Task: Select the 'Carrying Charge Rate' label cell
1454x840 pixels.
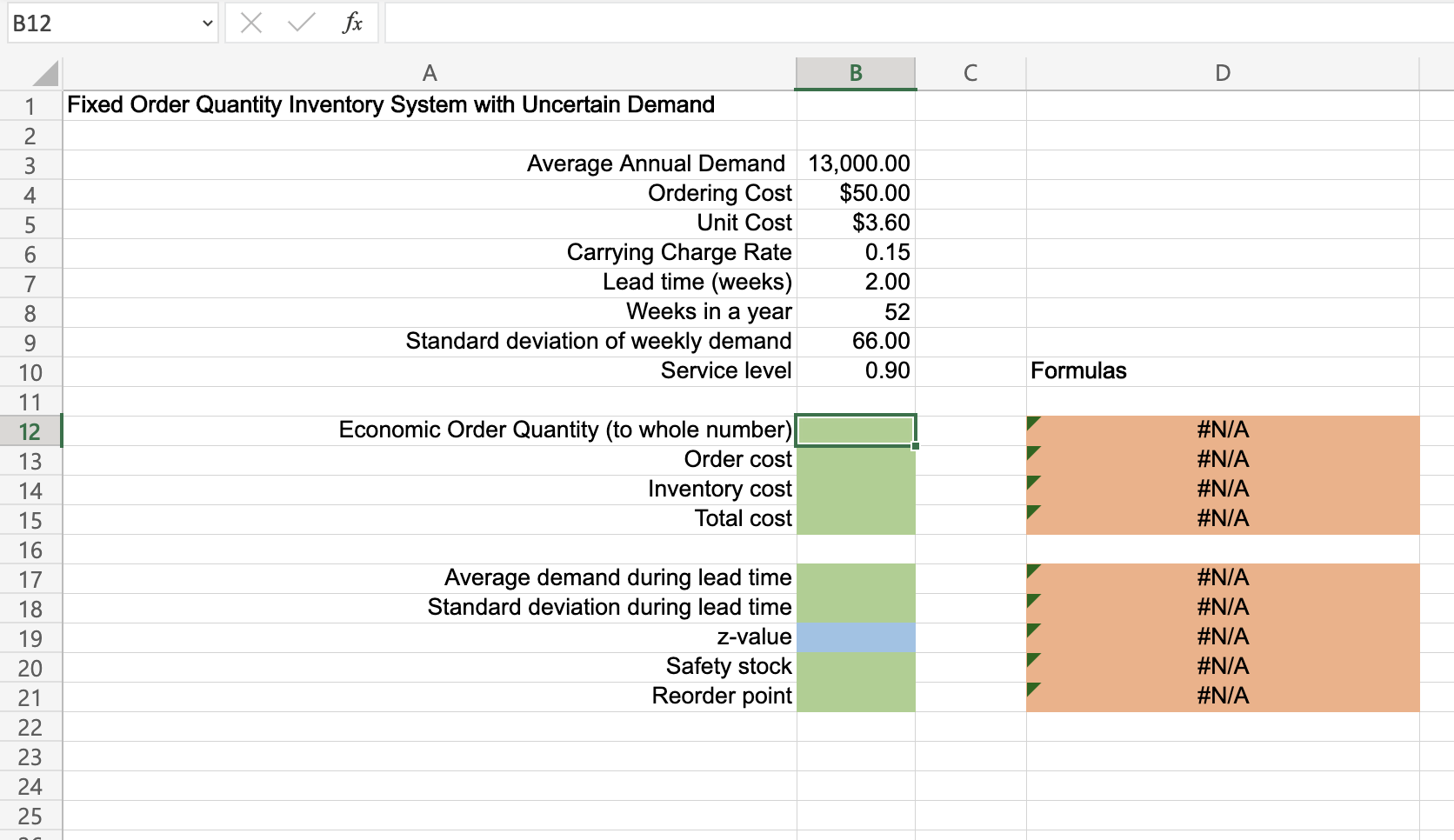Action: [430, 253]
